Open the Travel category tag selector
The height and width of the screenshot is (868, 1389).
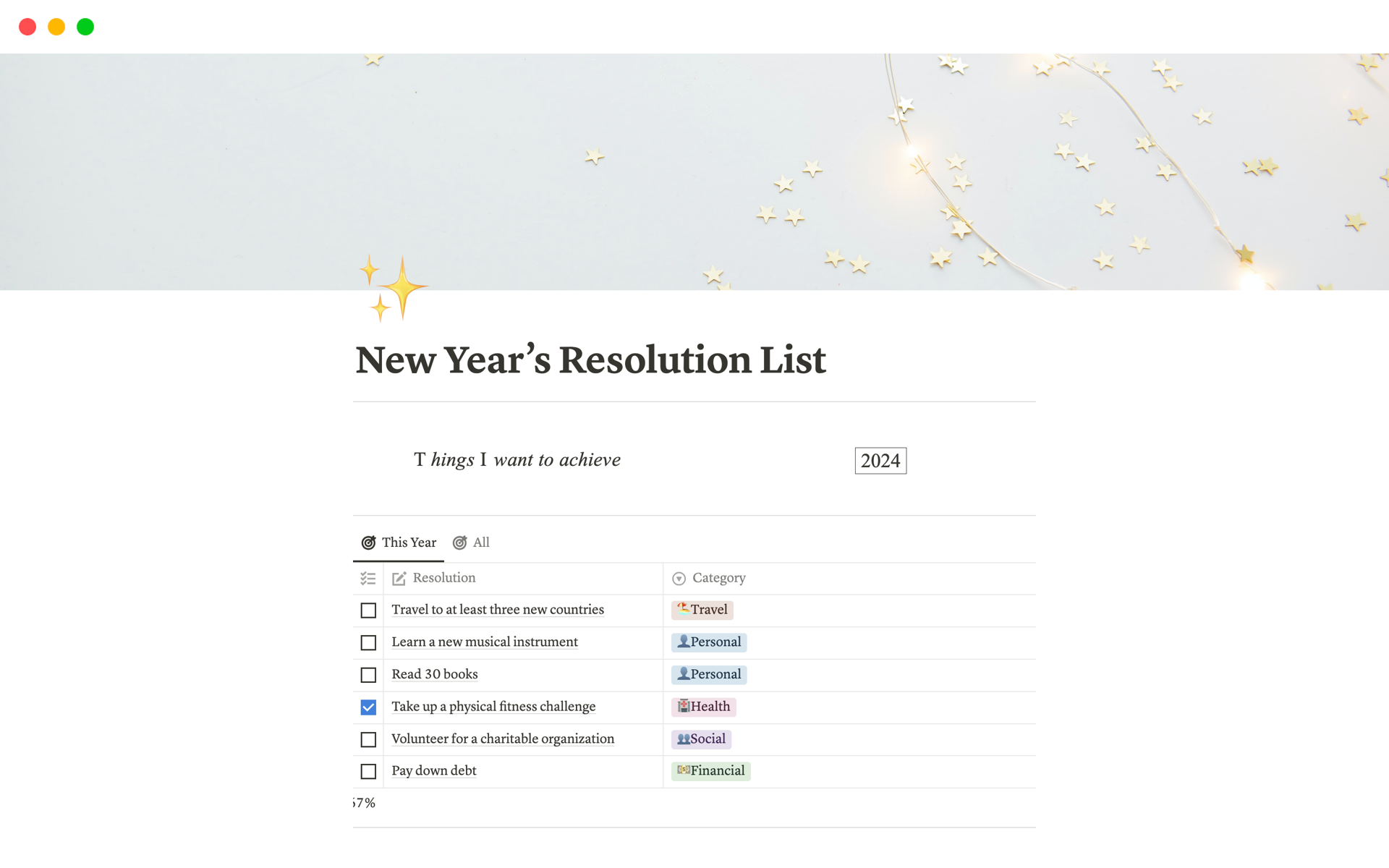point(702,610)
